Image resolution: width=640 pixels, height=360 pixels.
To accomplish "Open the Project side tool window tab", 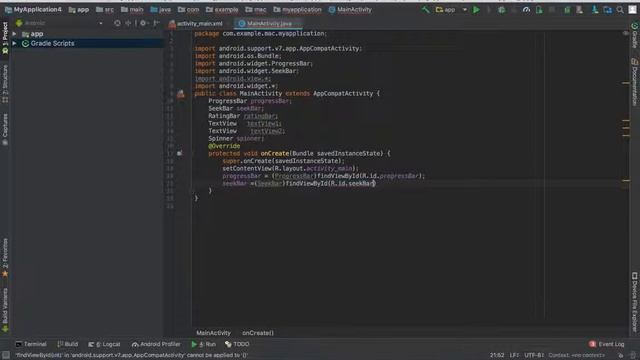I will [5, 38].
